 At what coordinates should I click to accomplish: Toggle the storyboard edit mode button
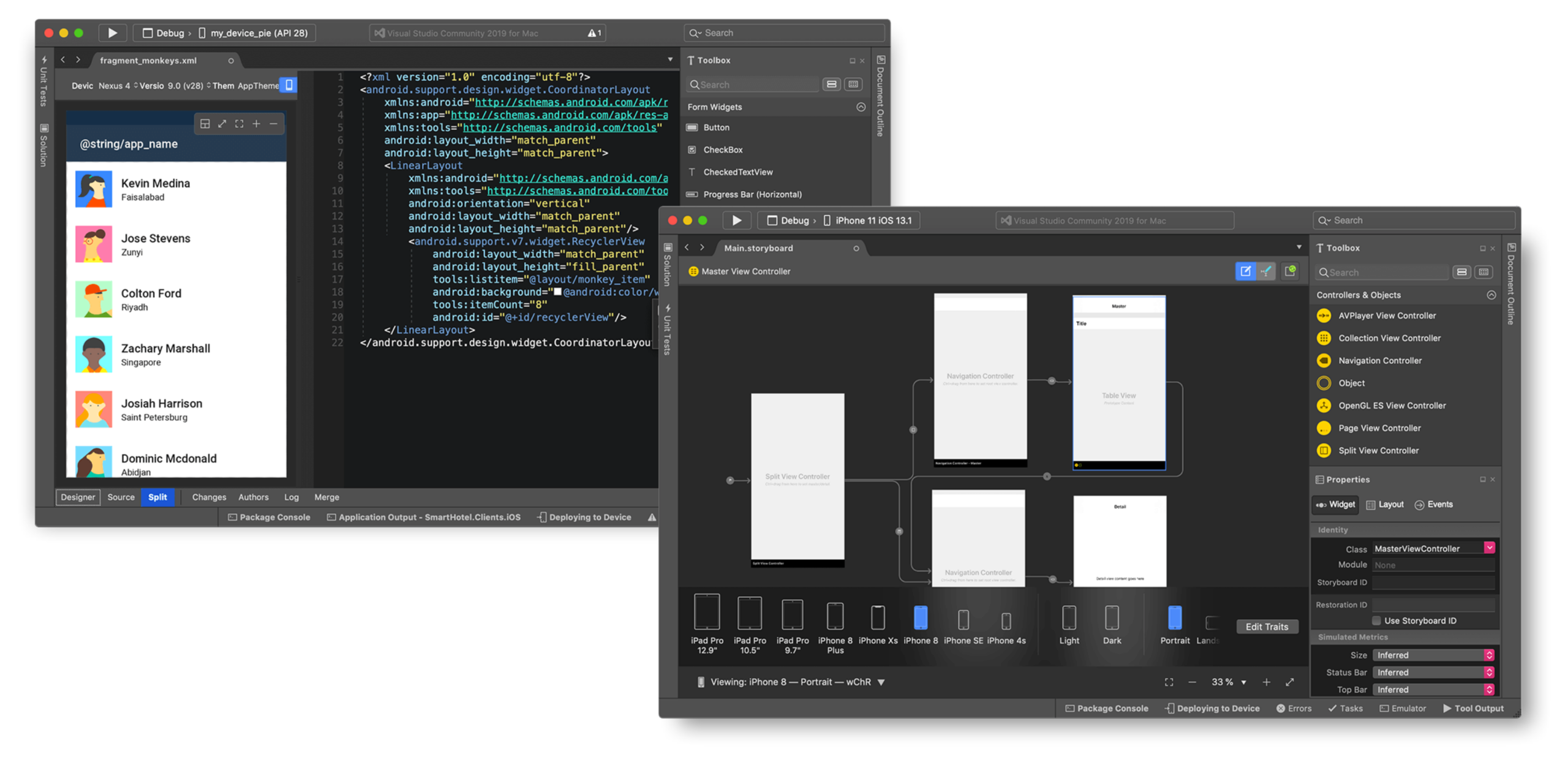click(1245, 271)
